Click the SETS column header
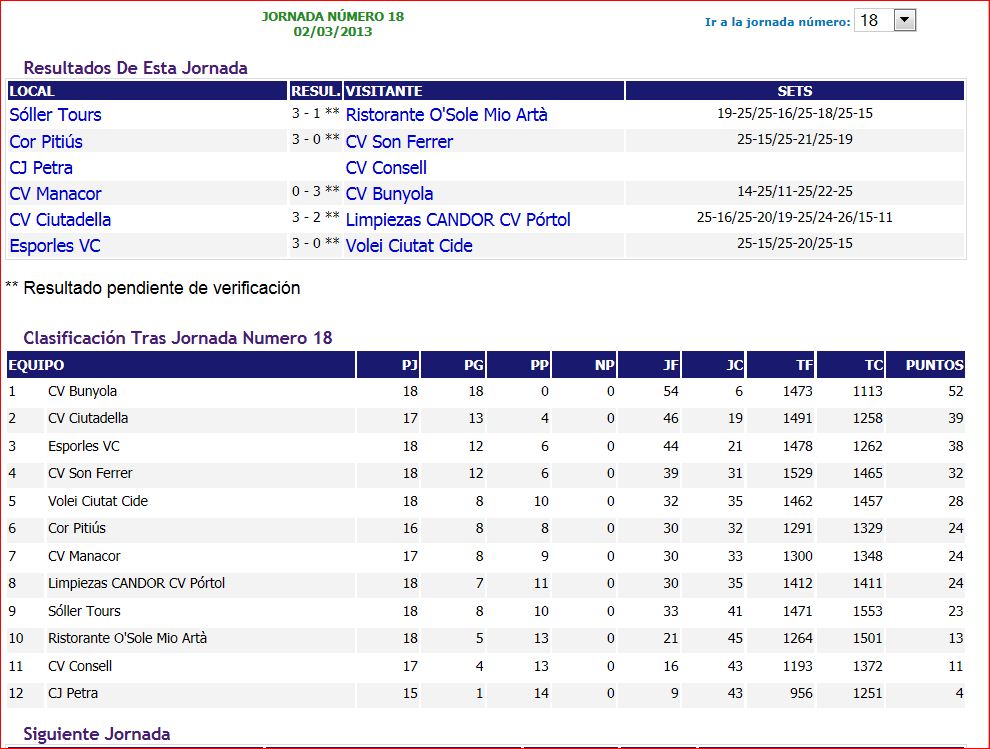This screenshot has height=749, width=990. tap(795, 91)
